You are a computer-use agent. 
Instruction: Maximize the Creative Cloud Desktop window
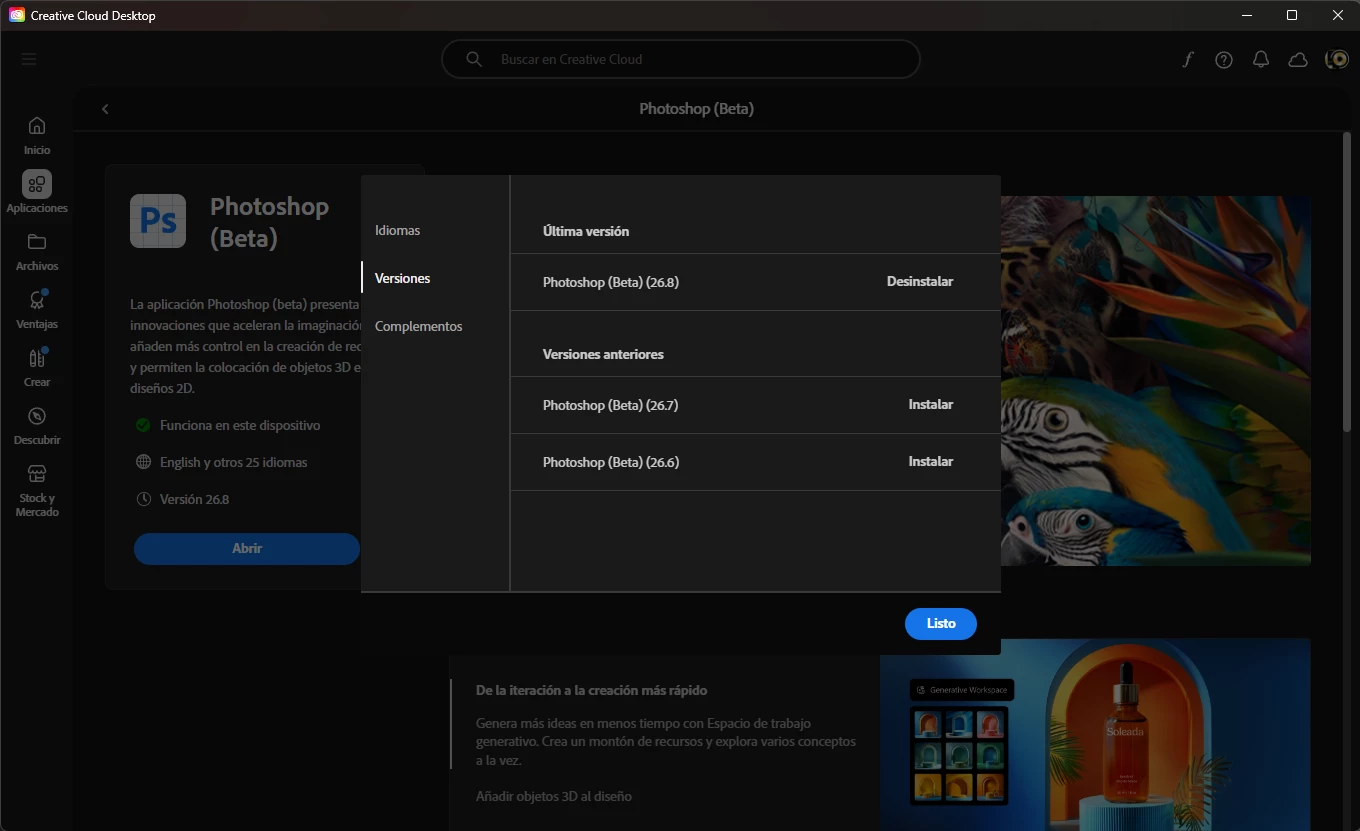tap(1292, 15)
